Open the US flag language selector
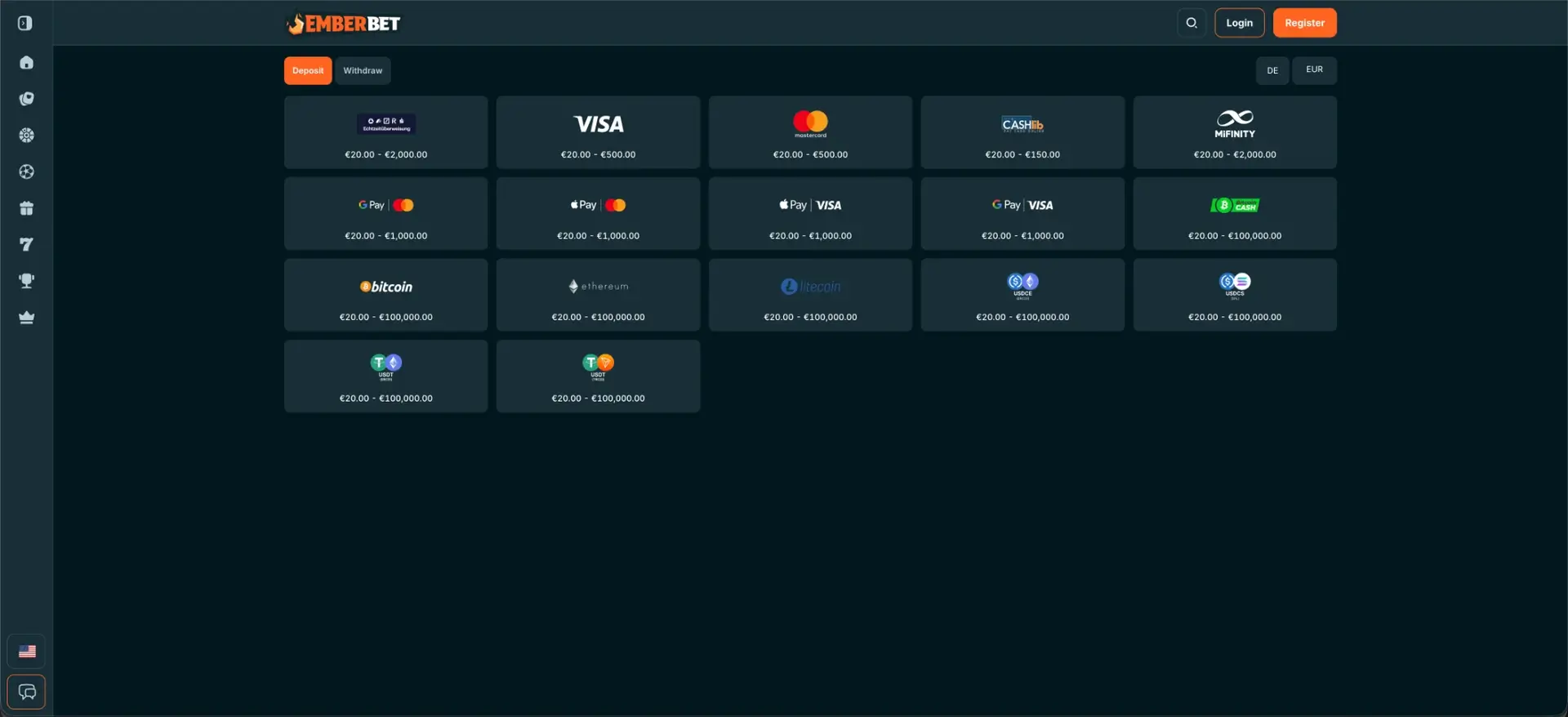This screenshot has height=717, width=1568. click(26, 652)
